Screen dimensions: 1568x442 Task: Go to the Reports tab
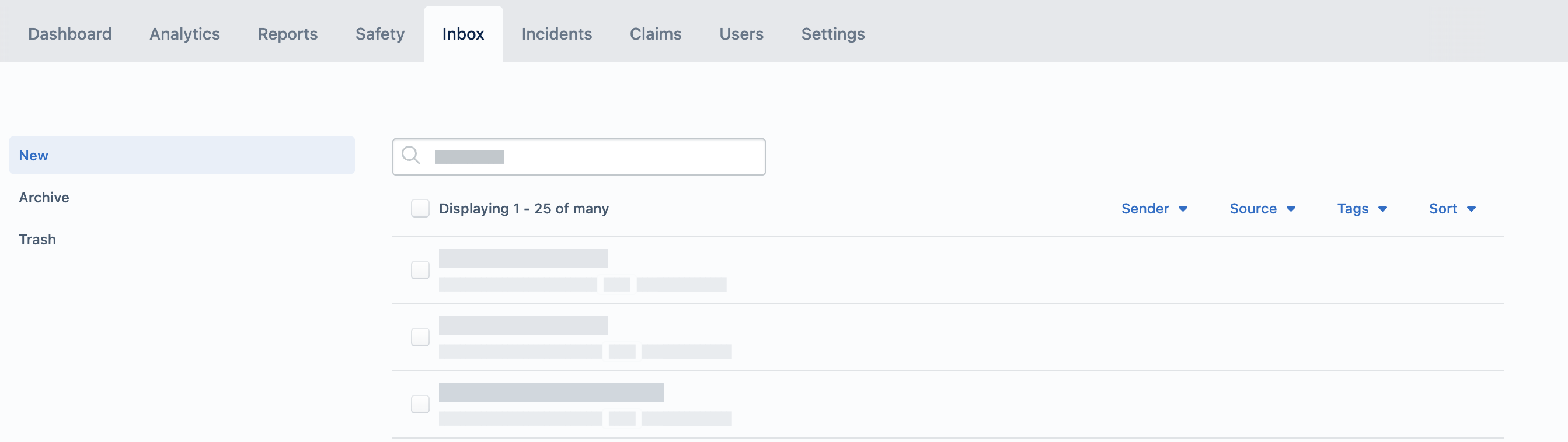(x=287, y=34)
